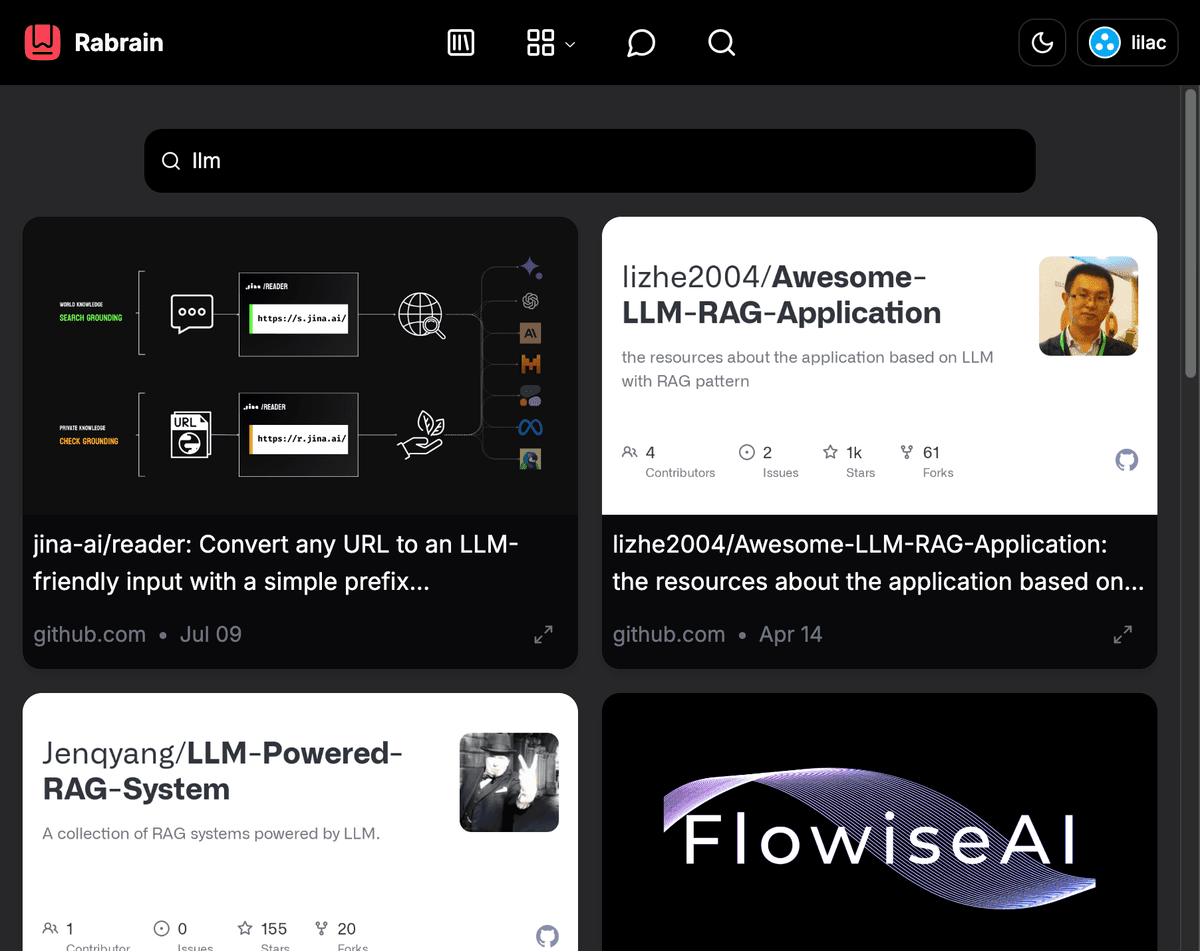Click GitHub icon on LLM-Powered-RAG-System preview
The width and height of the screenshot is (1200, 951).
(547, 936)
